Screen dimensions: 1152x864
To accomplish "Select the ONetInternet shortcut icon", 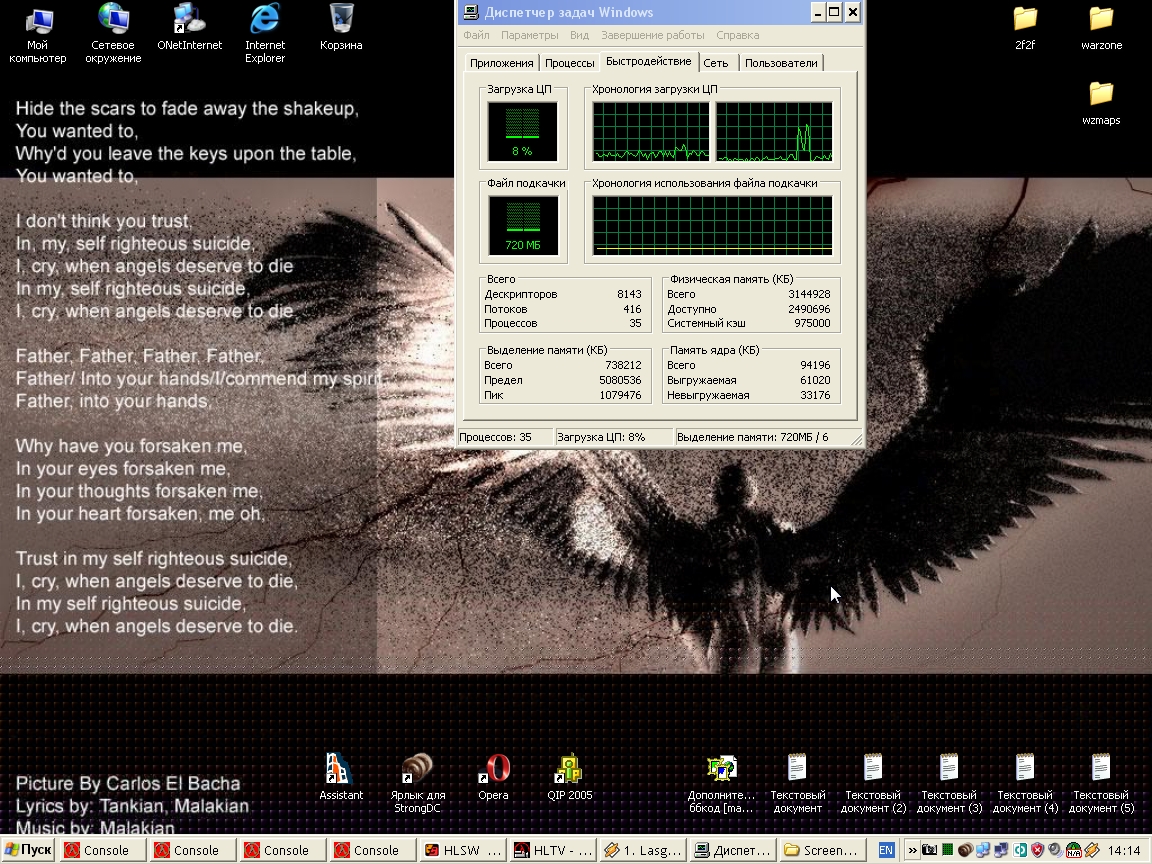I will 190,27.
